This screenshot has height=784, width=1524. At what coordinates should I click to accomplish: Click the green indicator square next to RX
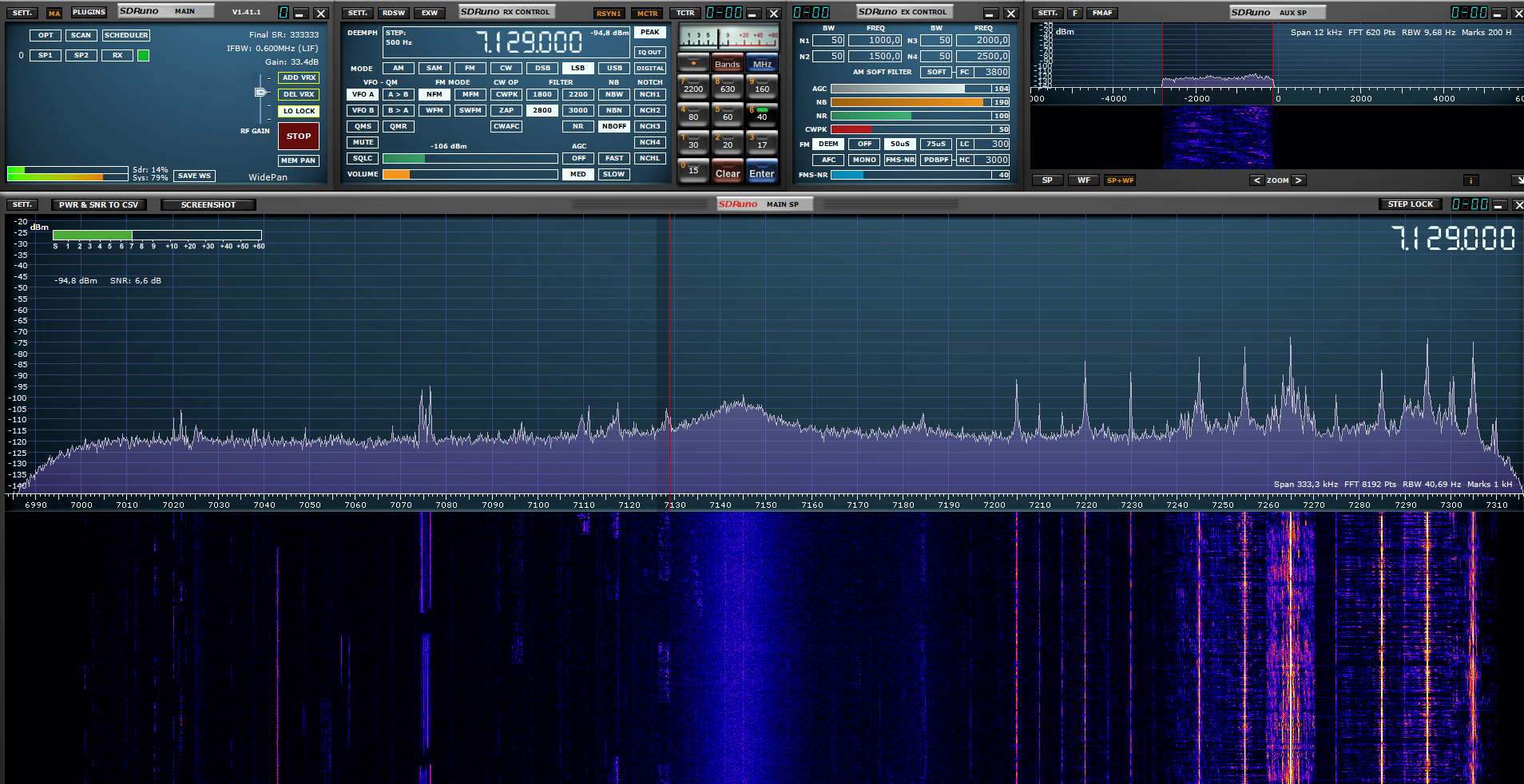tap(143, 55)
